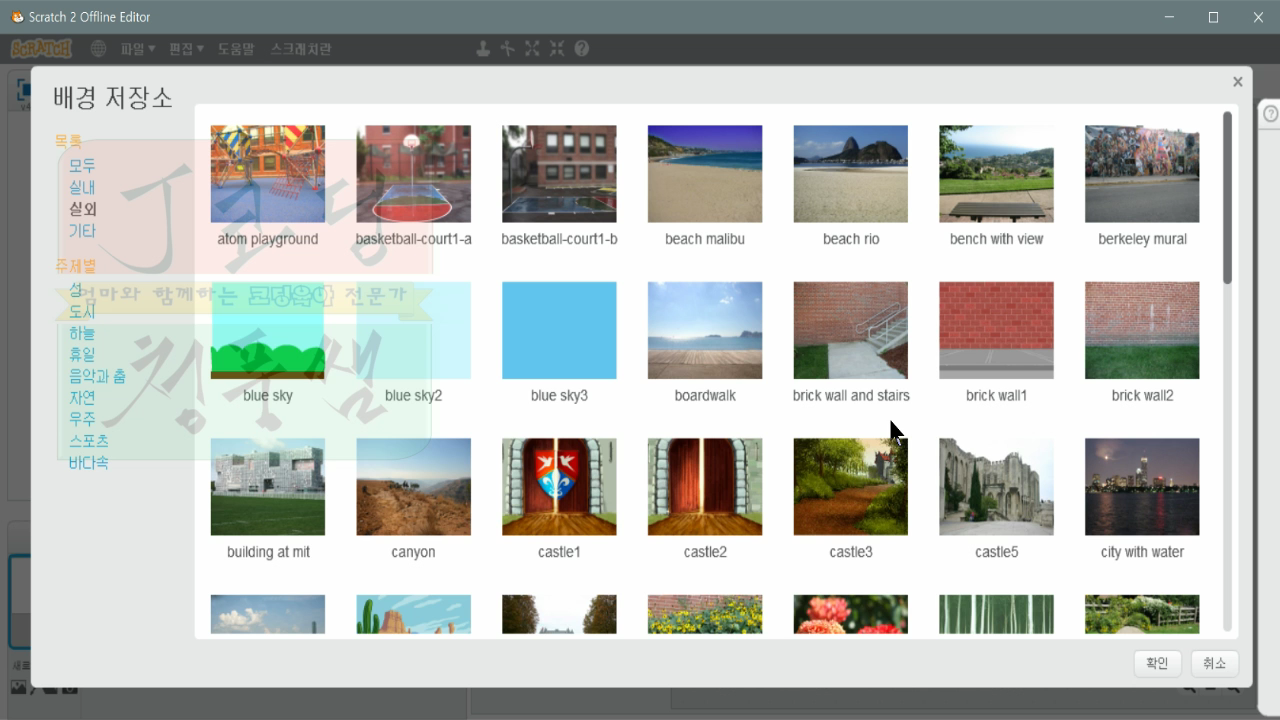Choose the 하늘 theme filter
Viewport: 1280px width, 720px height.
coord(82,333)
